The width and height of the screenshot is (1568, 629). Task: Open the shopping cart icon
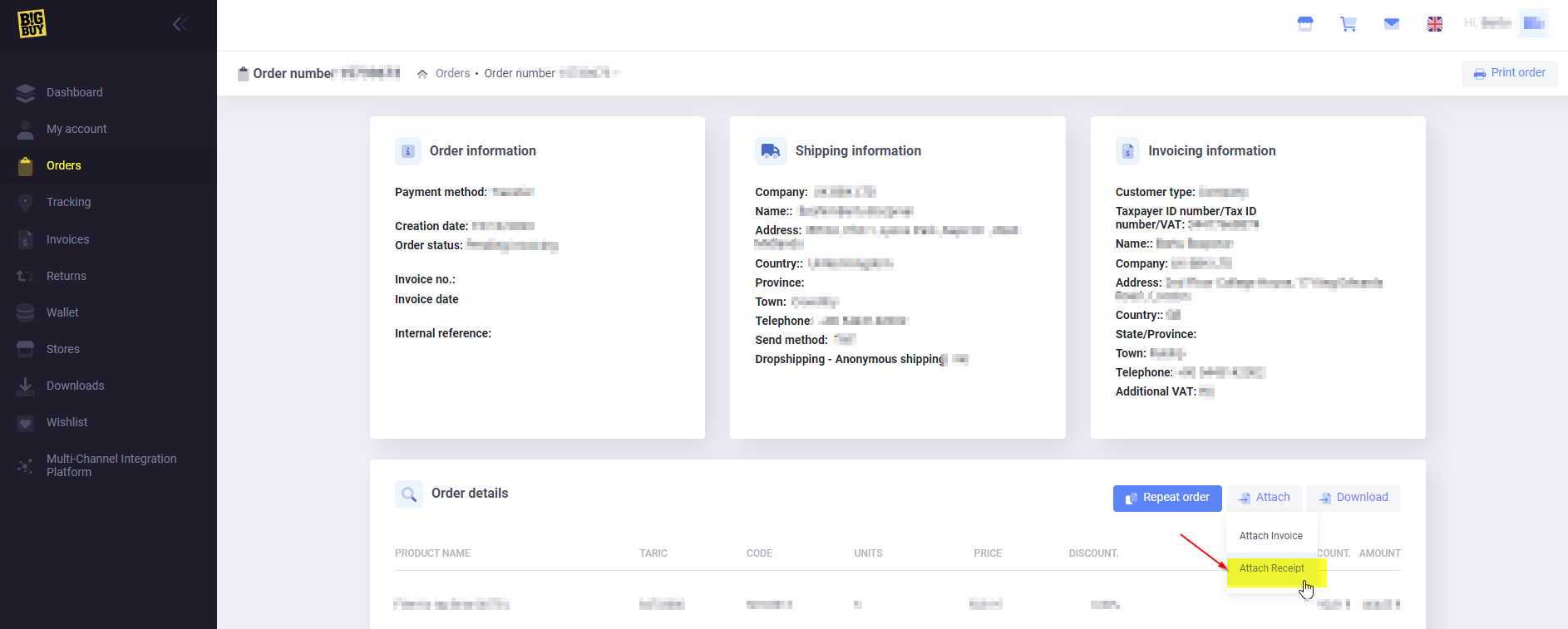(1348, 24)
